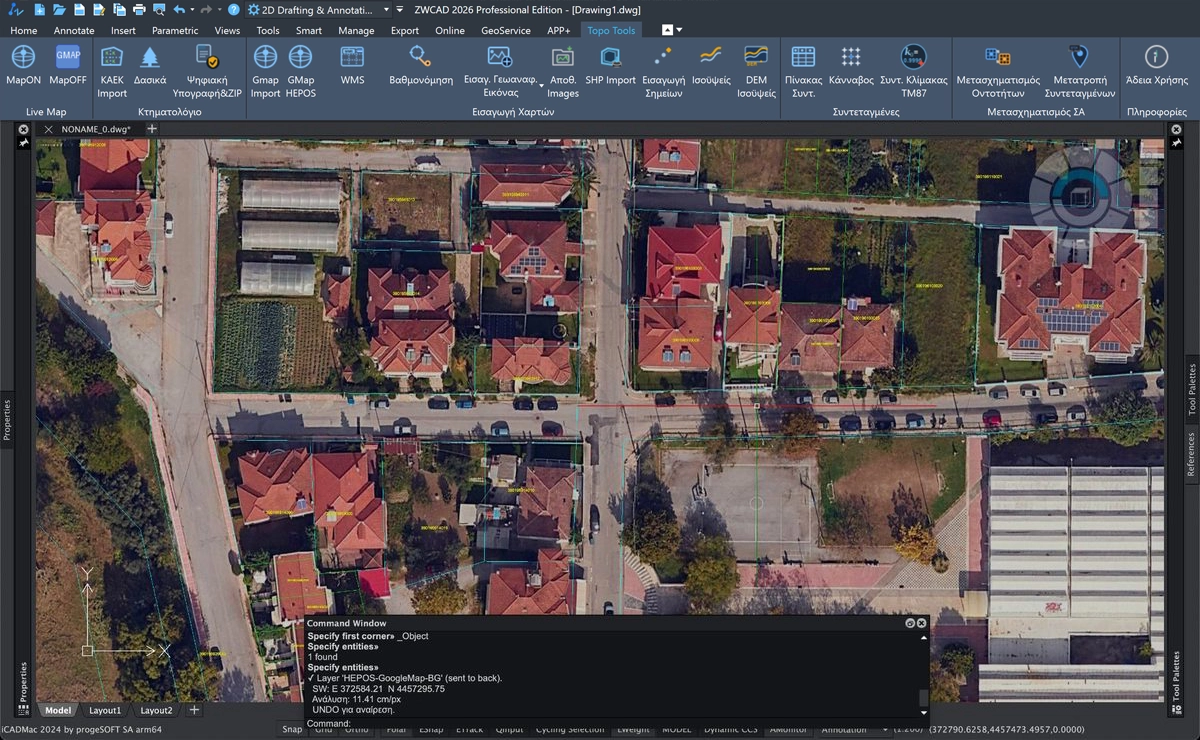Add a new document tab with plus
The image size is (1200, 740).
152,129
